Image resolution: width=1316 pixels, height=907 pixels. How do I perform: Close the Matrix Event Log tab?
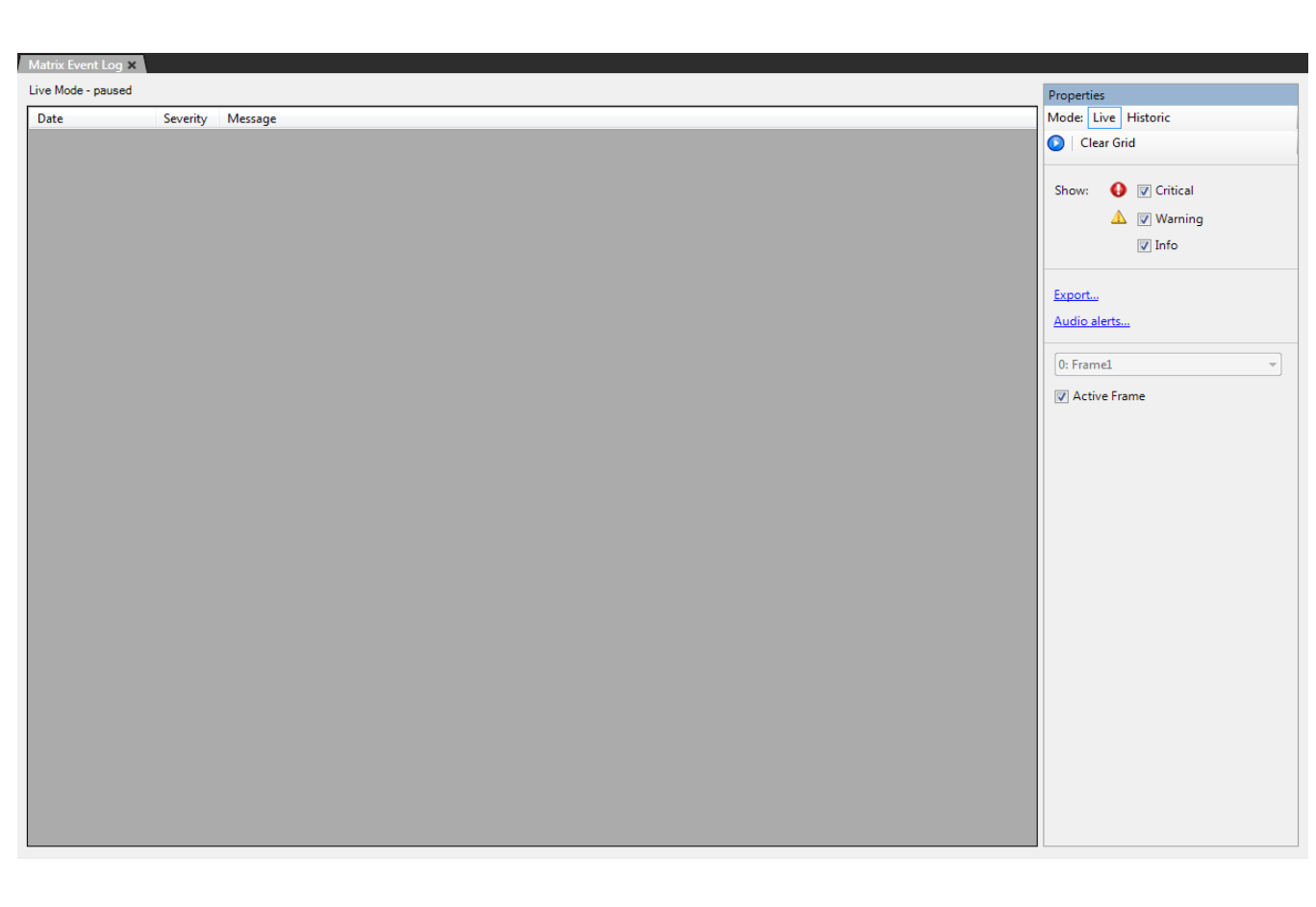tap(132, 65)
